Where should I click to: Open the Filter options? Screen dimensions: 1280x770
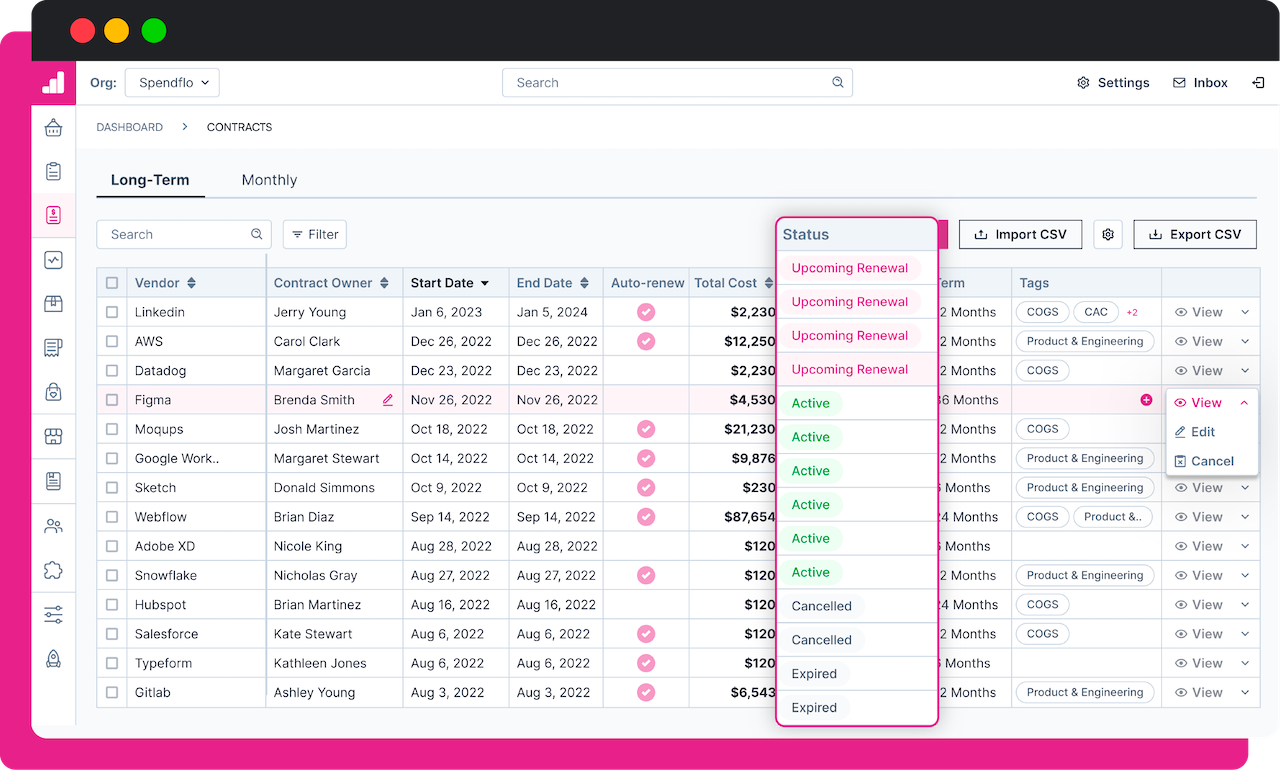pyautogui.click(x=315, y=234)
